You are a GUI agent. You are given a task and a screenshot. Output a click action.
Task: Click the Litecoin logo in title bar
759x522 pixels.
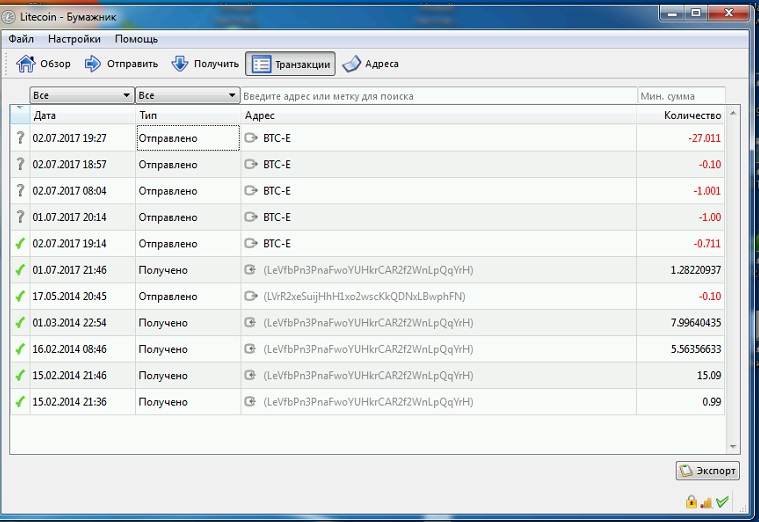pos(8,17)
